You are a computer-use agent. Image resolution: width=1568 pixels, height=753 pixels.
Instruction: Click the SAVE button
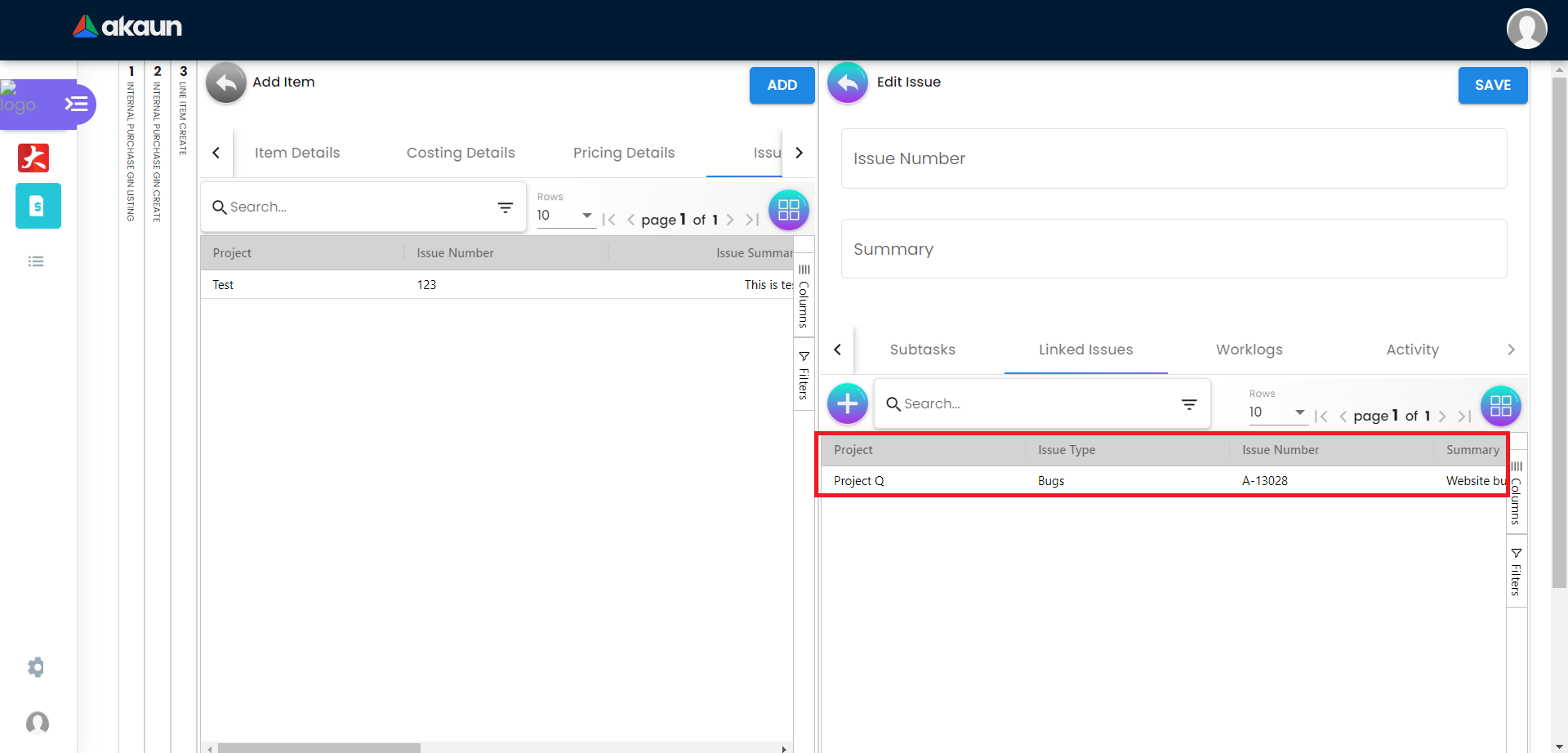(1492, 85)
